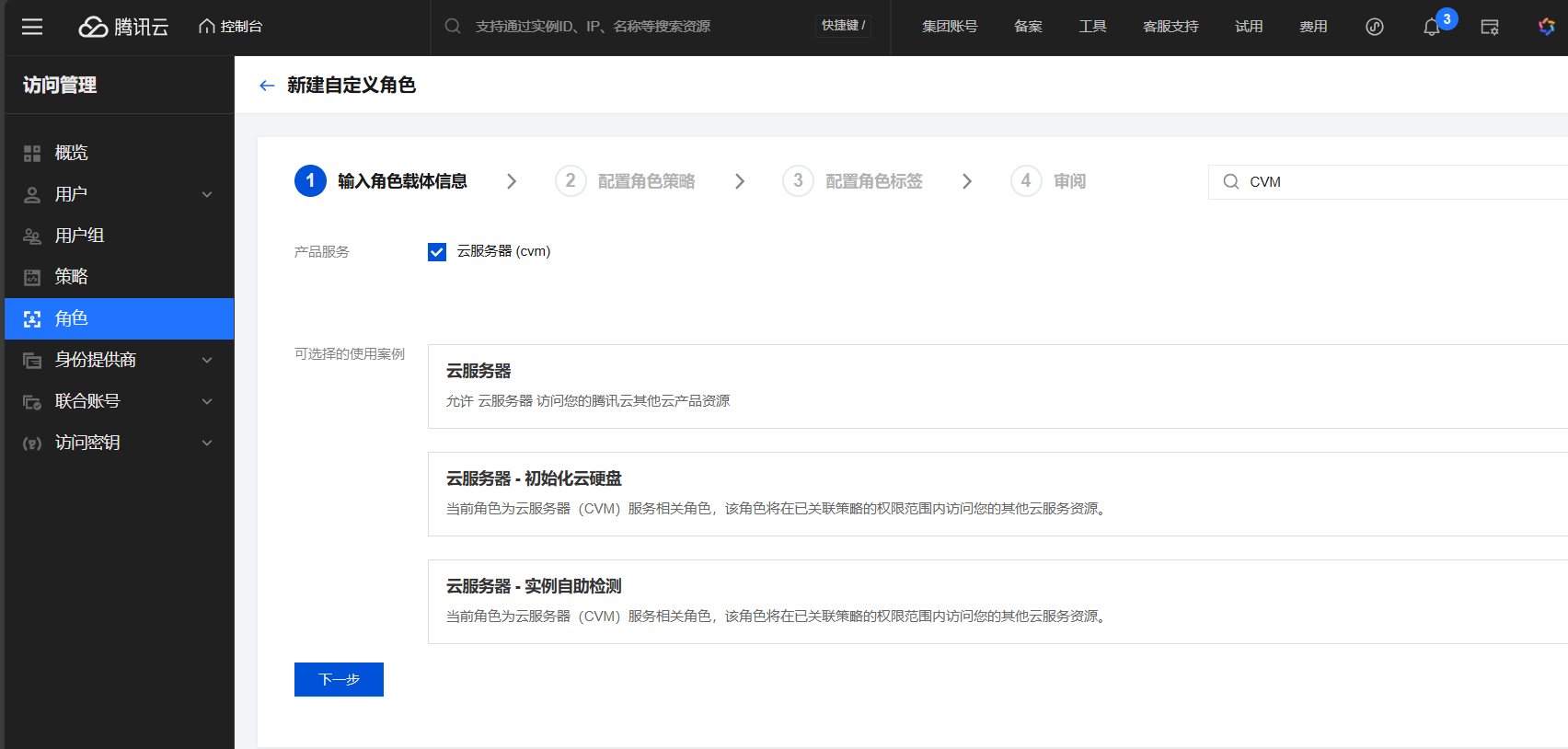Viewport: 1568px width, 749px height.
Task: Click the back arrow beside 新建自定义角色
Action: point(267,86)
